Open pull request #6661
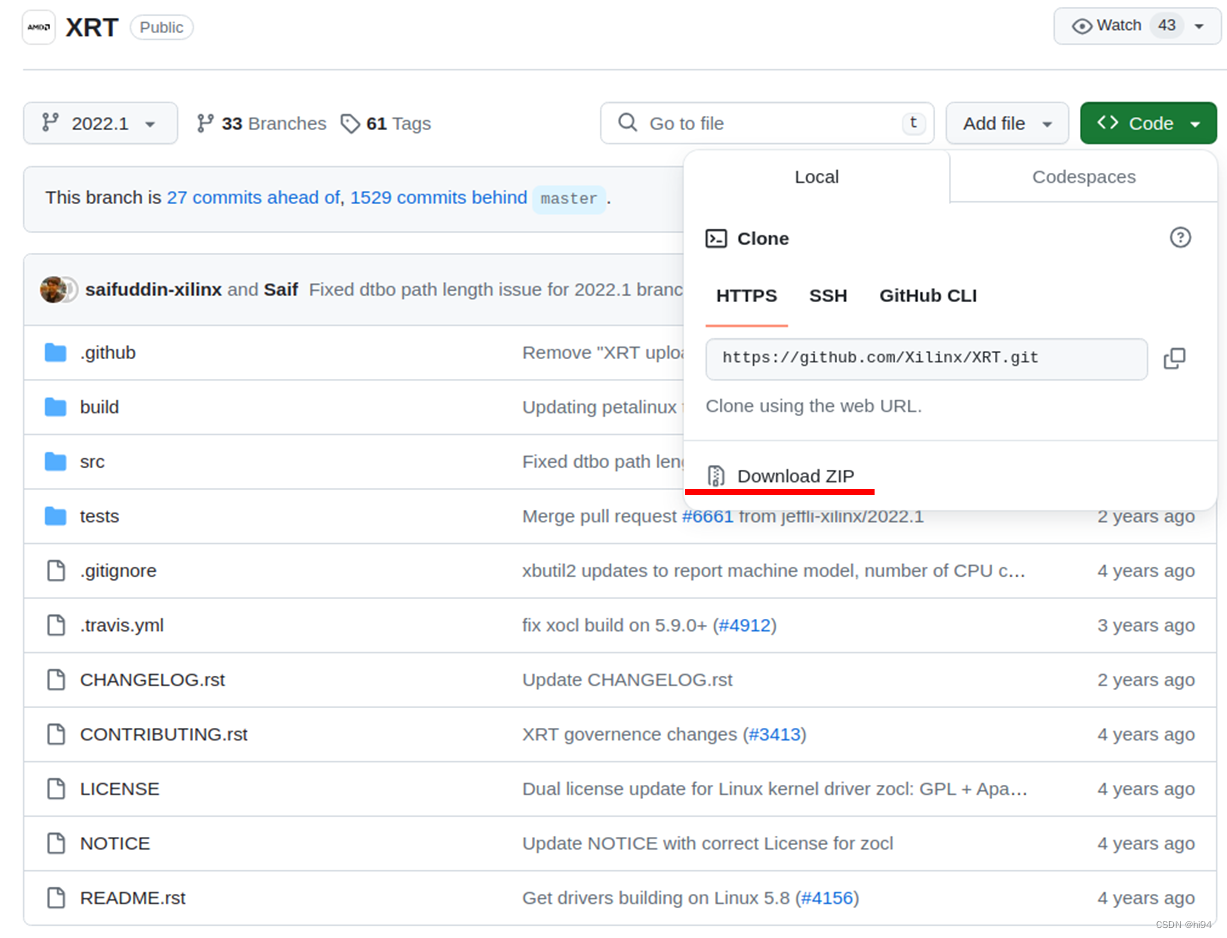This screenshot has height=938, width=1227. click(708, 516)
